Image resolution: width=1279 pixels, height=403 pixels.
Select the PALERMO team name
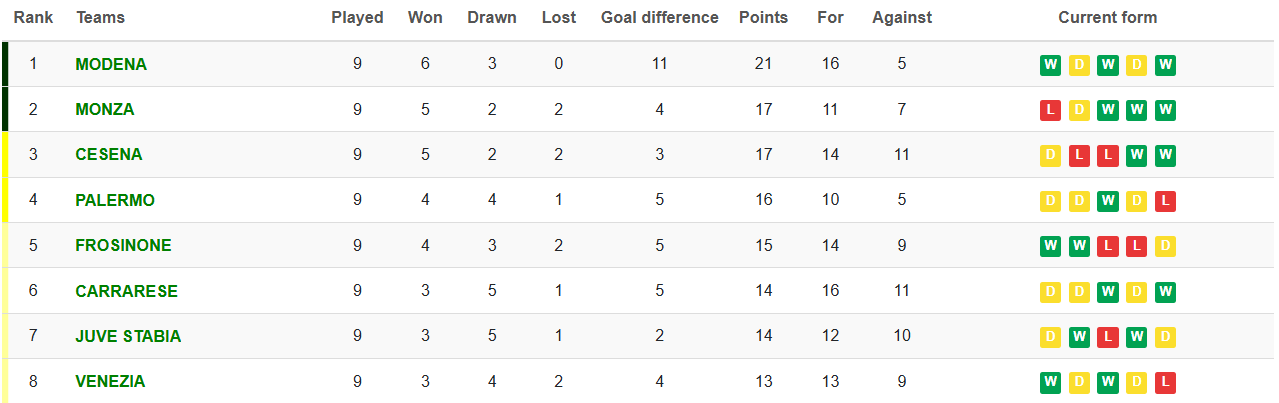click(x=115, y=200)
